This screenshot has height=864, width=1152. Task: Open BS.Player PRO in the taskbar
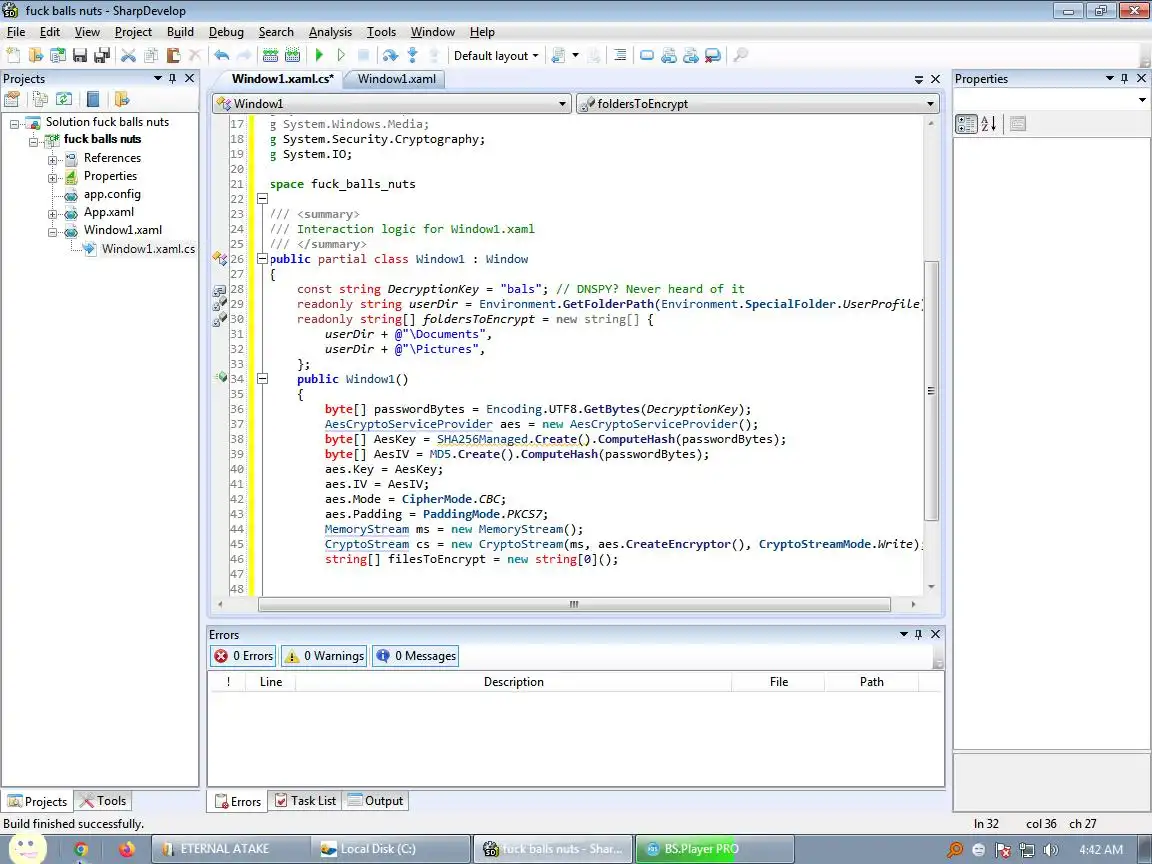click(715, 849)
